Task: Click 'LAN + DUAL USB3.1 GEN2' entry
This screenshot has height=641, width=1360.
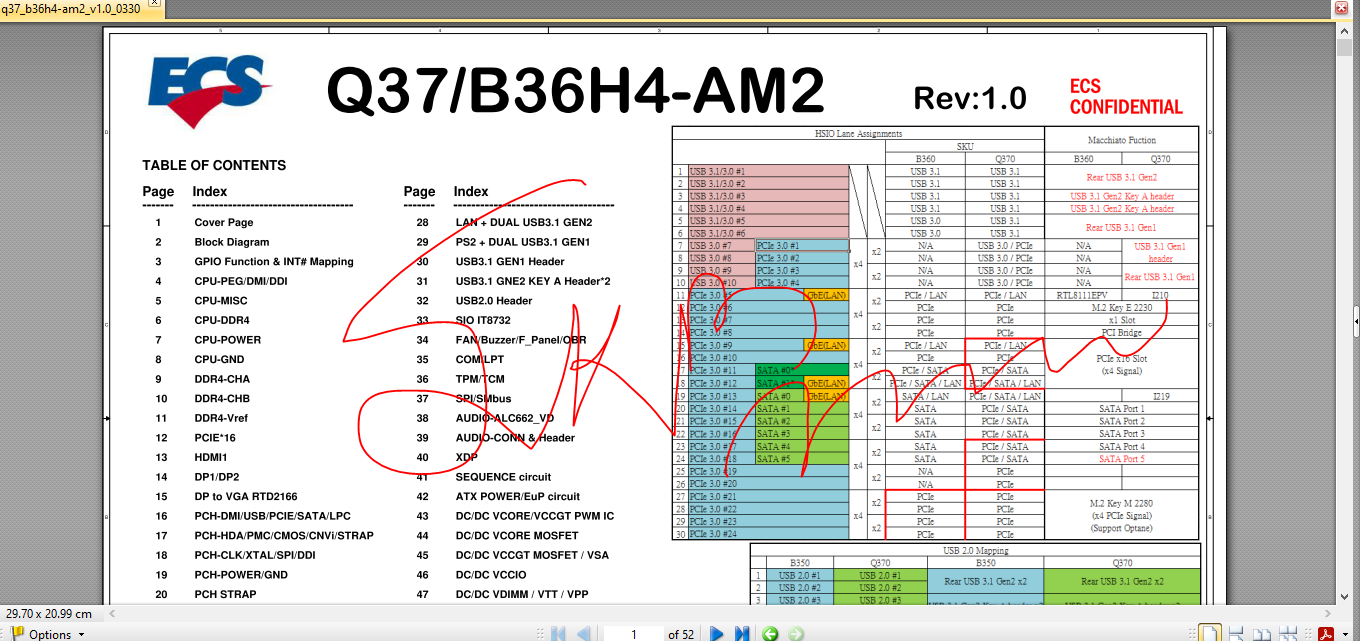Action: [x=524, y=222]
